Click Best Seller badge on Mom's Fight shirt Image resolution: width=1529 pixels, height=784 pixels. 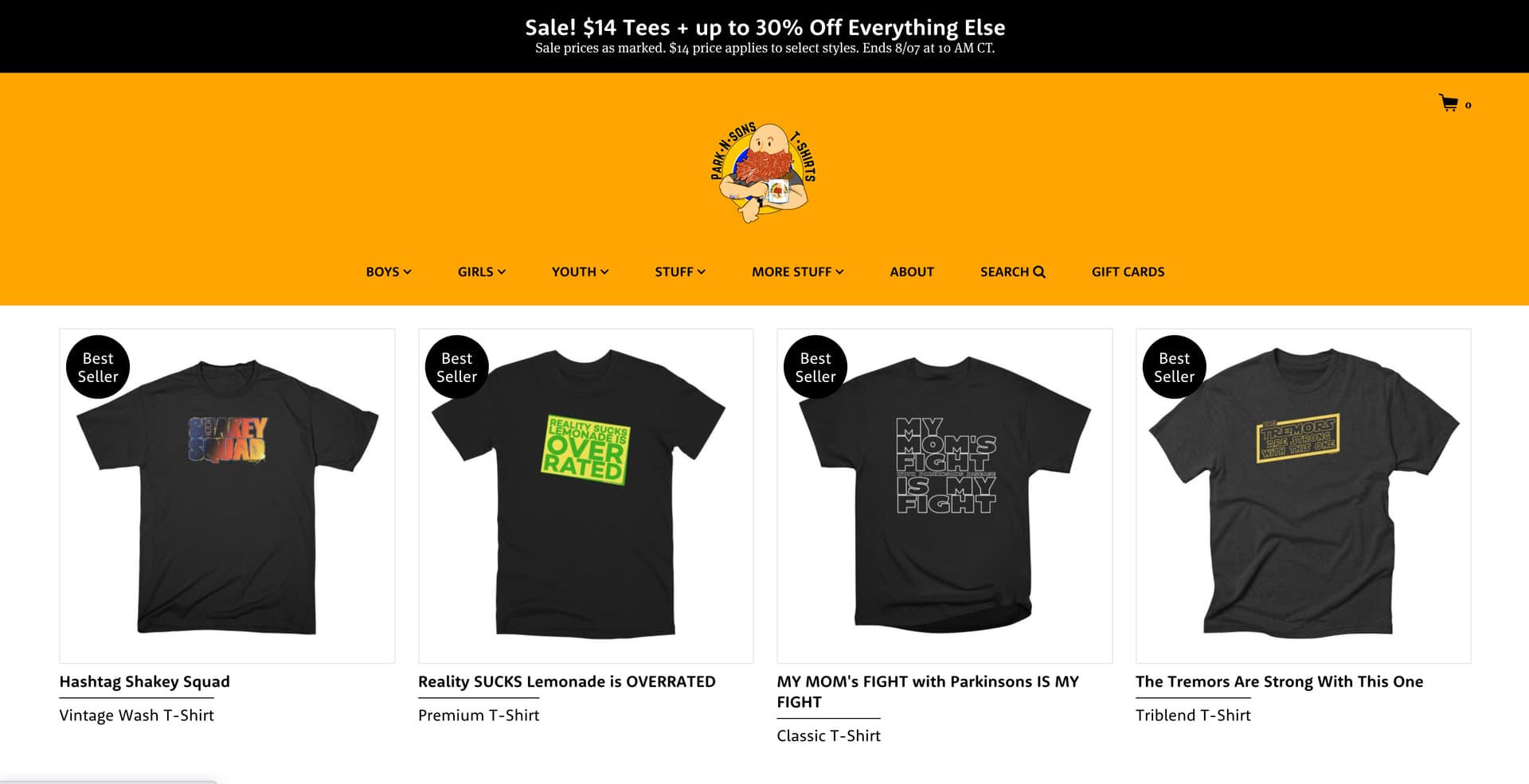[815, 367]
